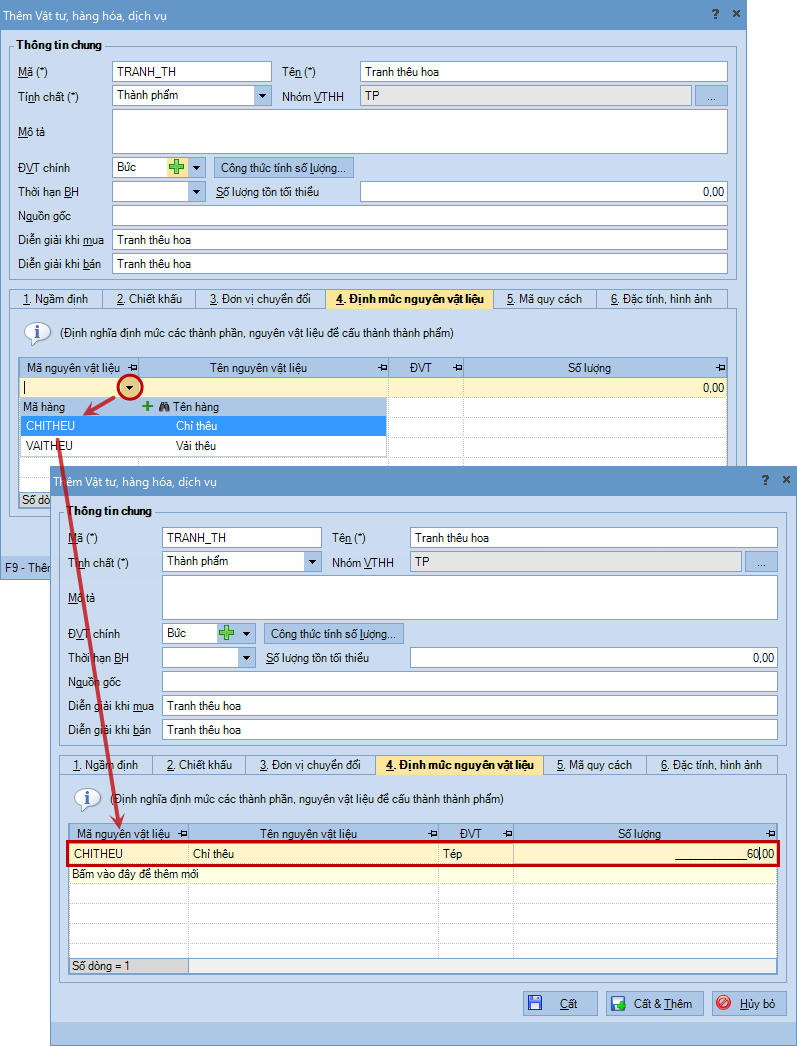Open ĐVT chính dropdown arrow in upper dialog
This screenshot has width=797, height=1046.
(197, 168)
